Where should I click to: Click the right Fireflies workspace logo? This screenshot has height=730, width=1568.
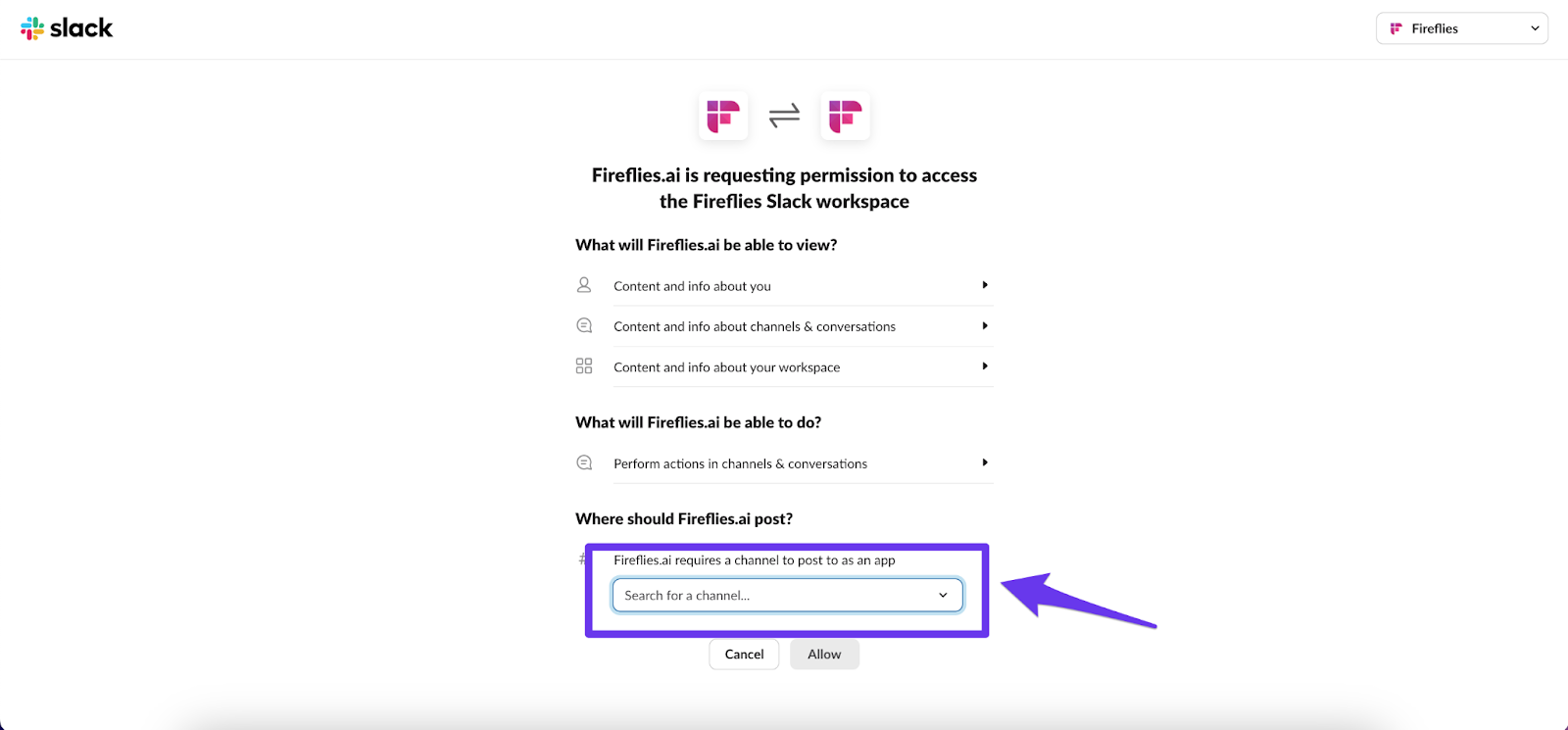845,116
